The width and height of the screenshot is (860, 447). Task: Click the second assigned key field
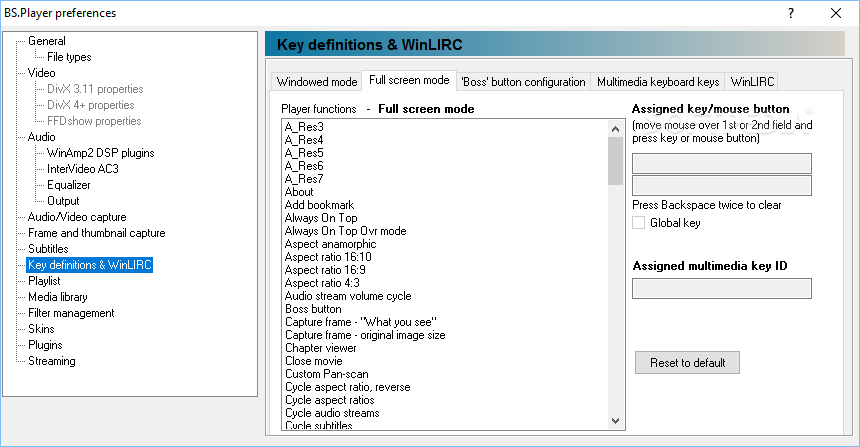click(722, 185)
